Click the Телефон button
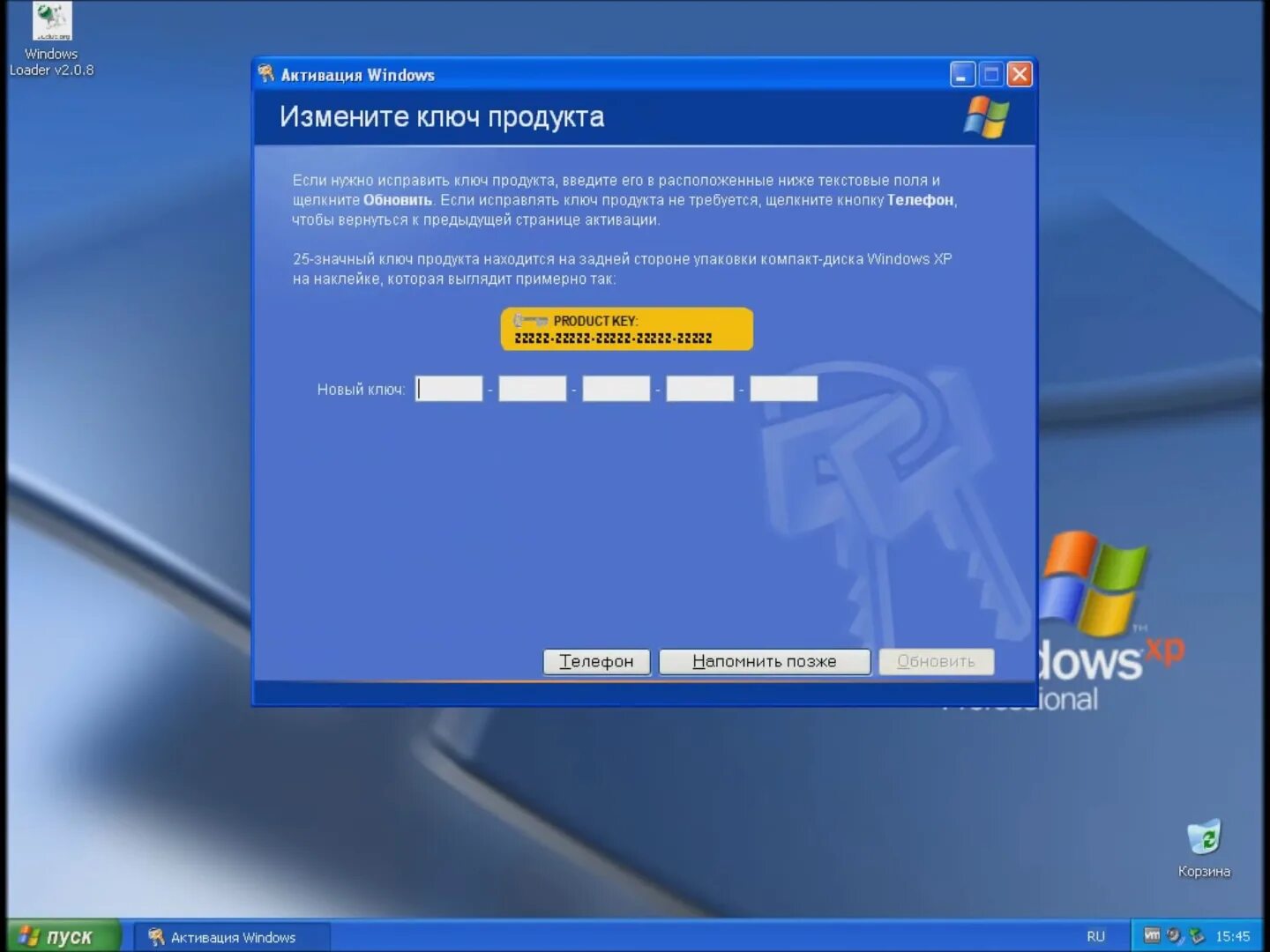The image size is (1270, 952). tap(596, 661)
